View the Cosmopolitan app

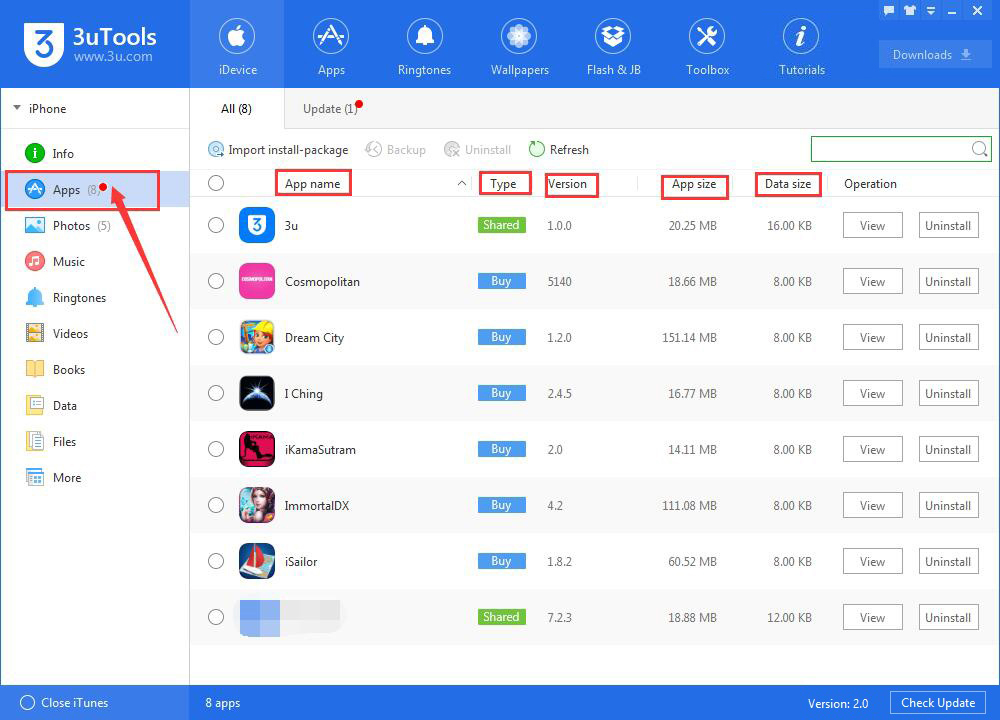(x=872, y=281)
